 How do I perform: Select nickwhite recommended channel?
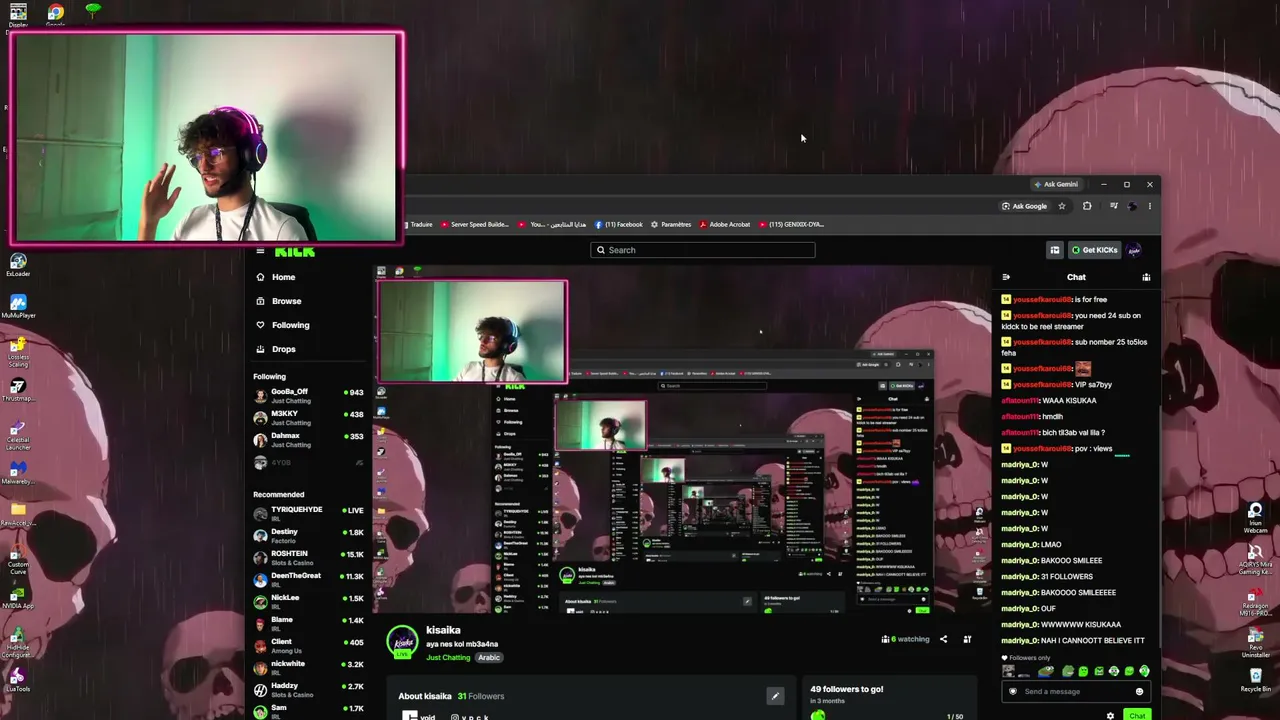(308, 668)
